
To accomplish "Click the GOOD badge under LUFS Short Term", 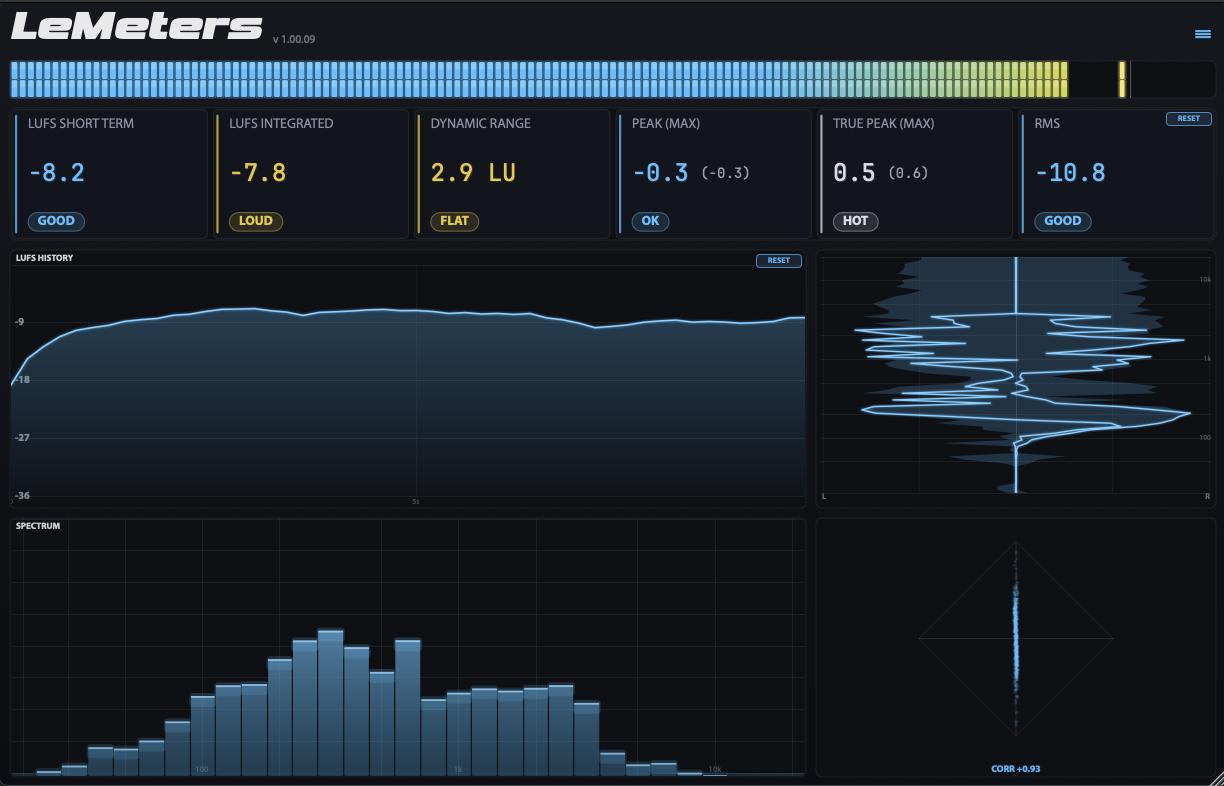I will point(57,221).
